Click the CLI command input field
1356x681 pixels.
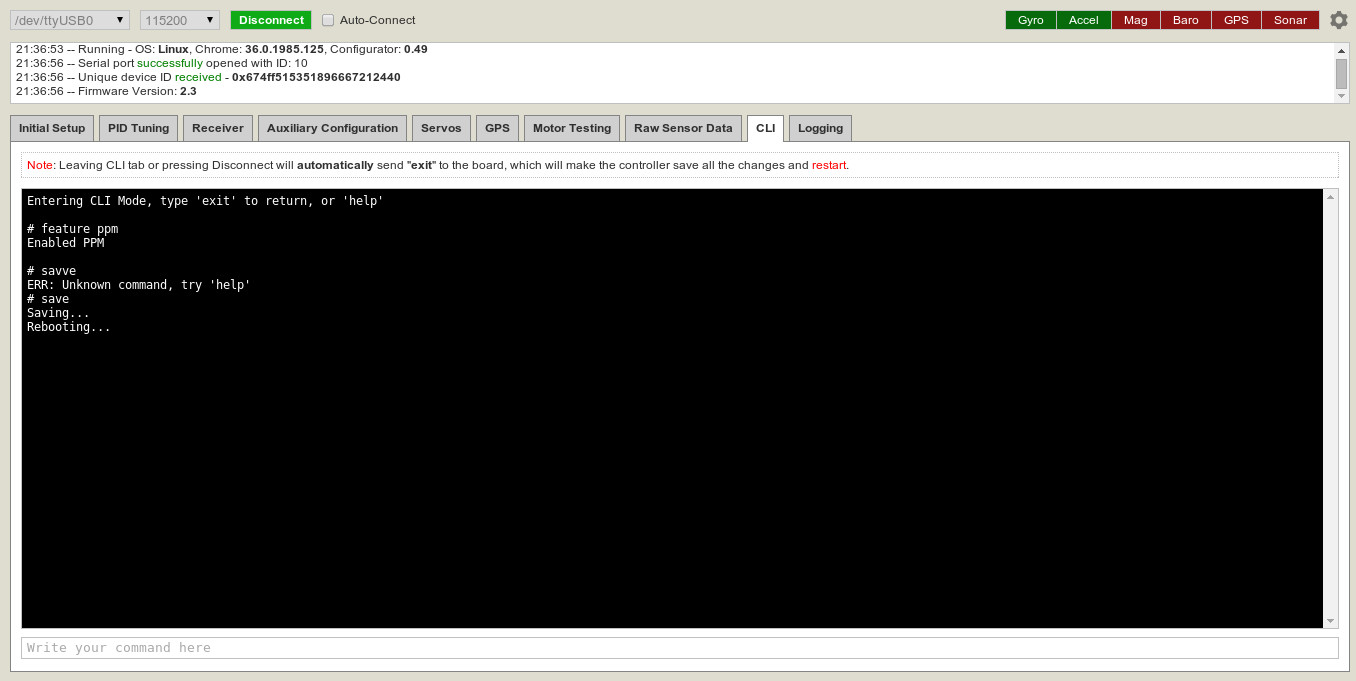click(680, 648)
